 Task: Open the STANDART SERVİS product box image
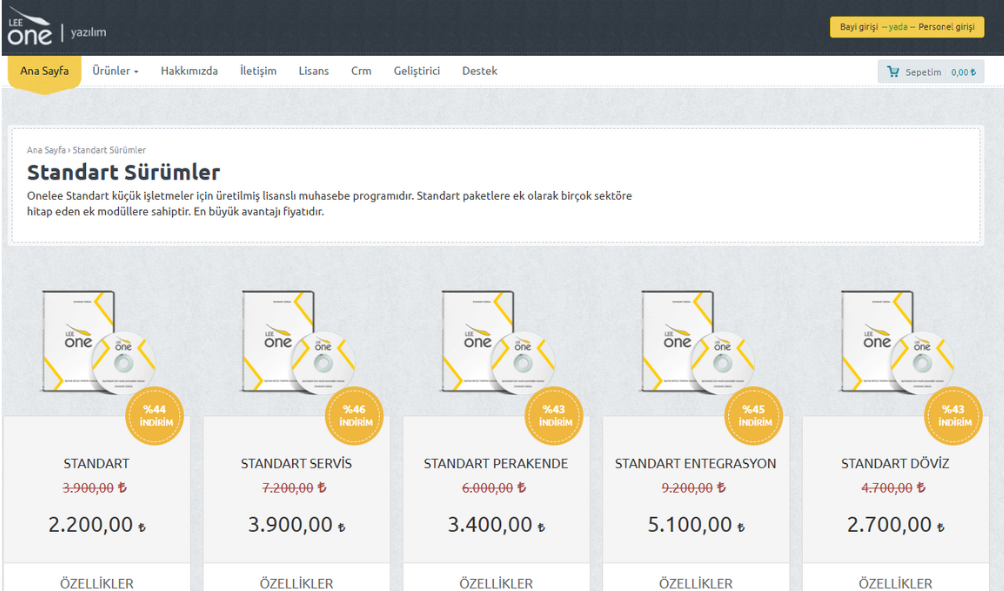tap(298, 341)
